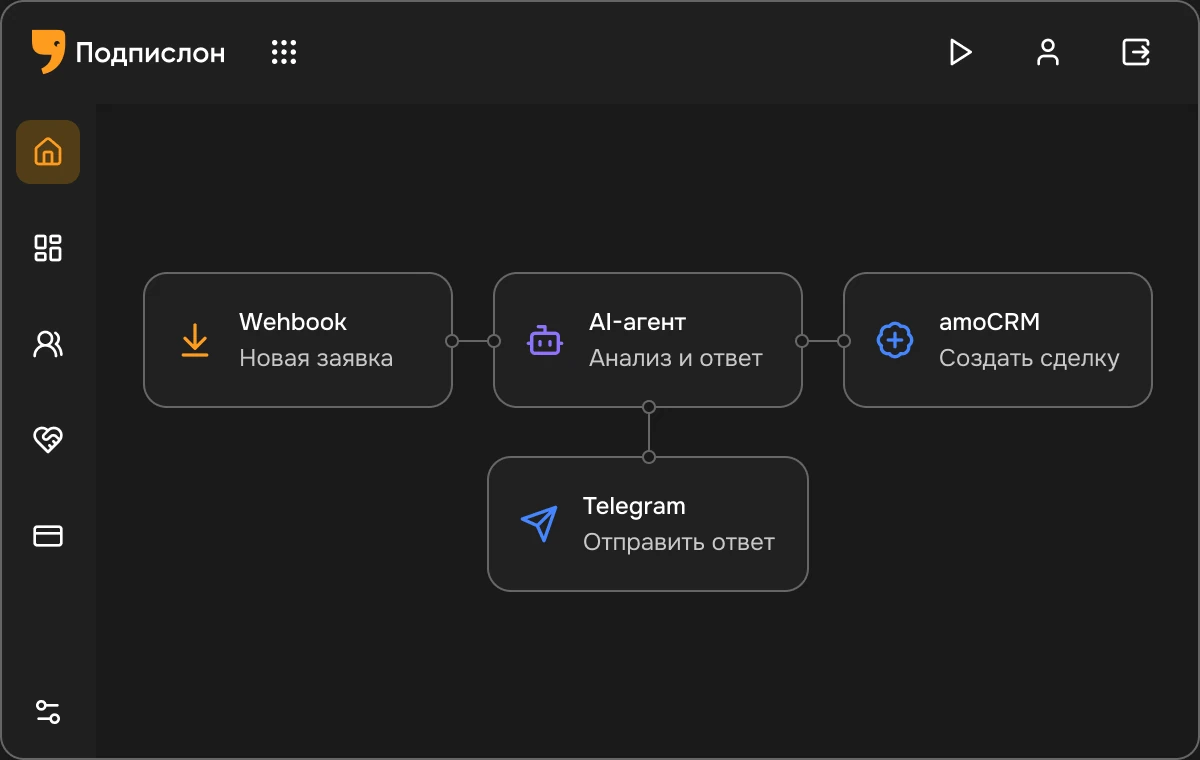This screenshot has width=1200, height=760.
Task: Click the purple robot icon in AI-агент node
Action: pos(544,340)
